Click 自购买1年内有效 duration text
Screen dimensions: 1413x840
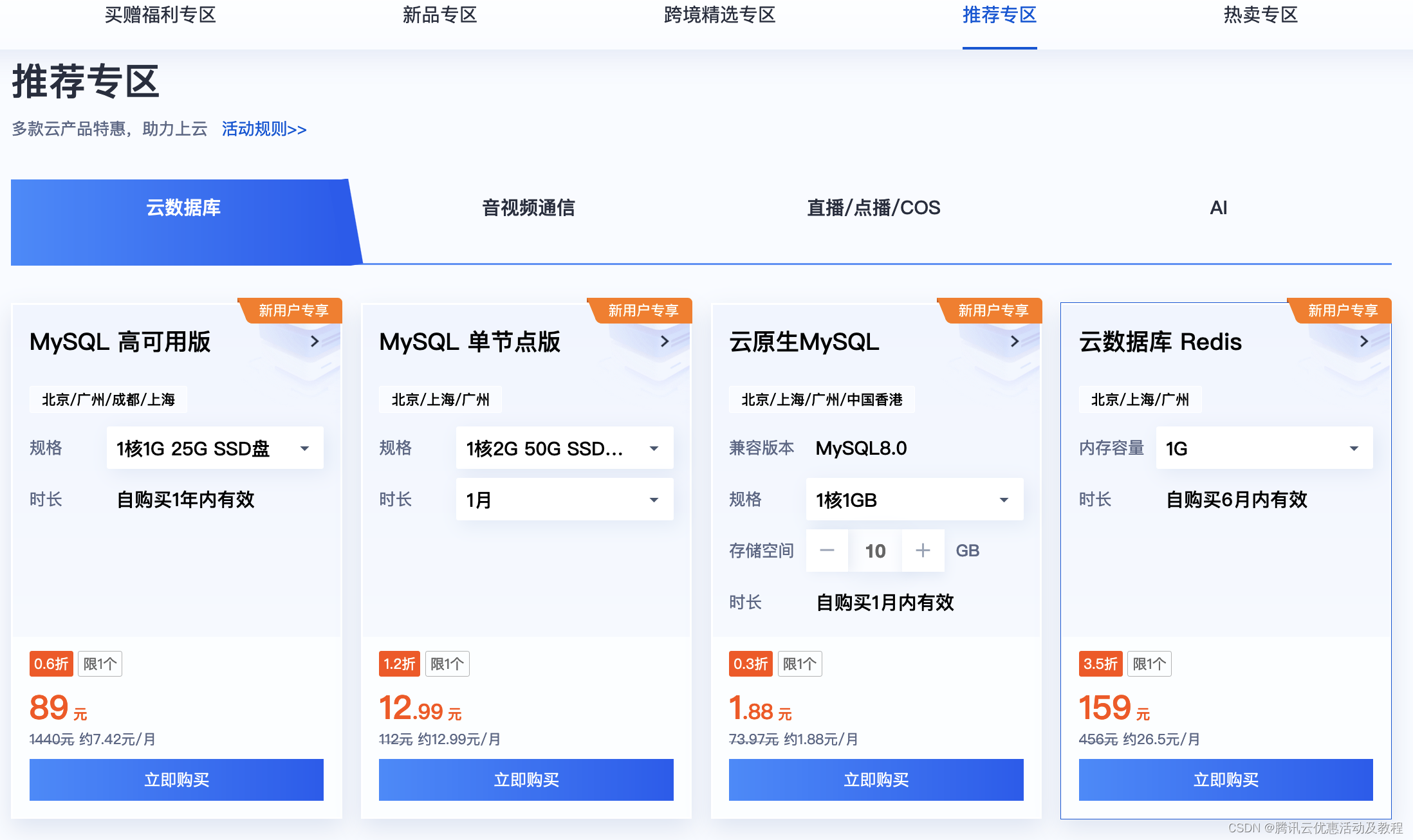click(185, 499)
